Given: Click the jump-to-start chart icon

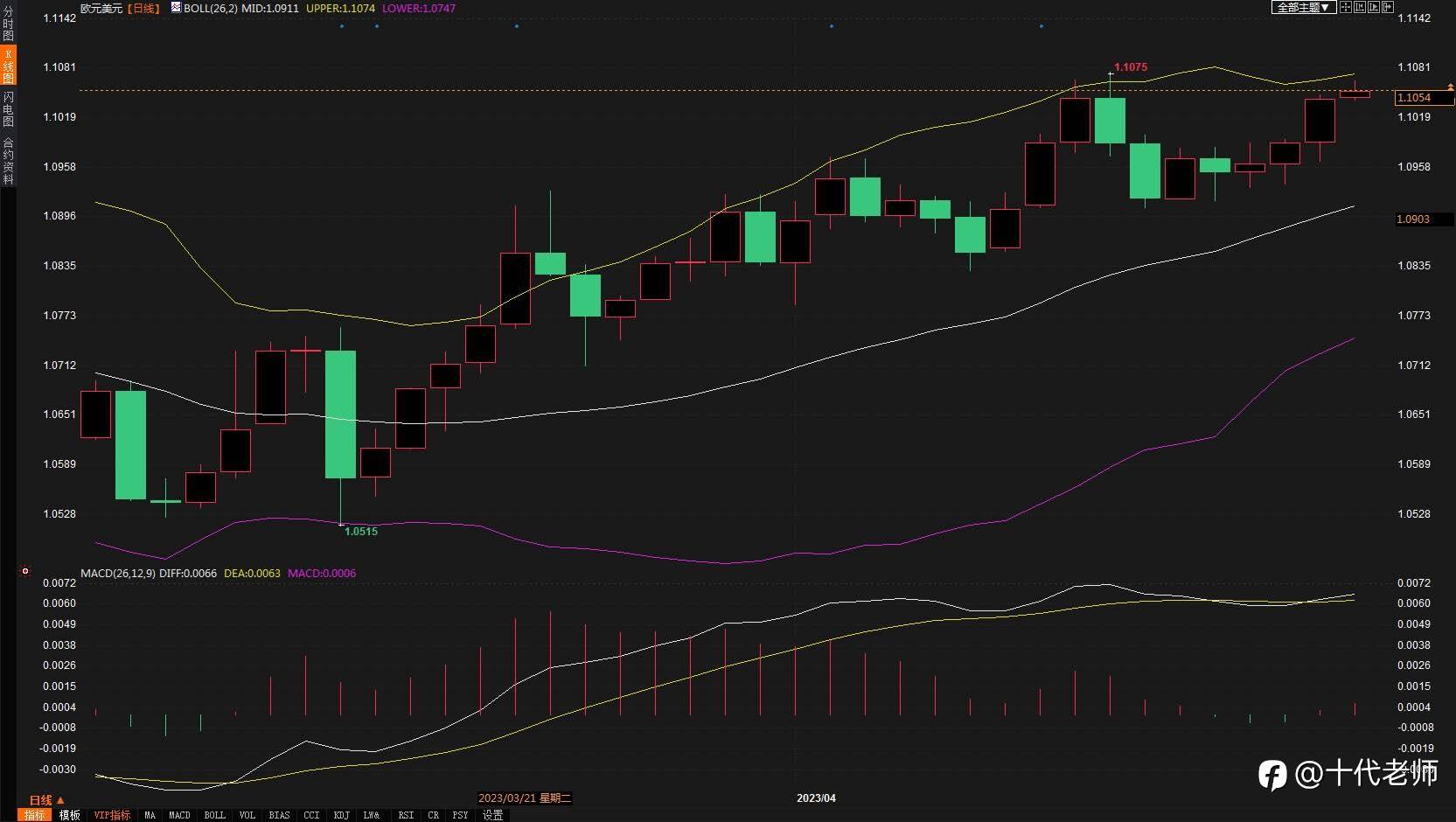Looking at the screenshot, I should click(1360, 7).
